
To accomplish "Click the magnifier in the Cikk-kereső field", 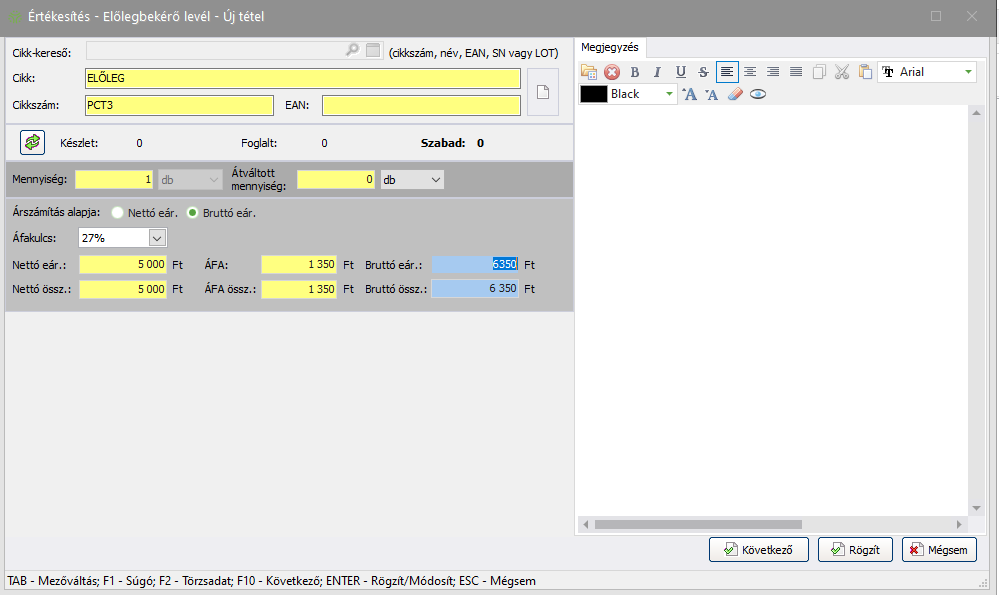I will pos(352,50).
